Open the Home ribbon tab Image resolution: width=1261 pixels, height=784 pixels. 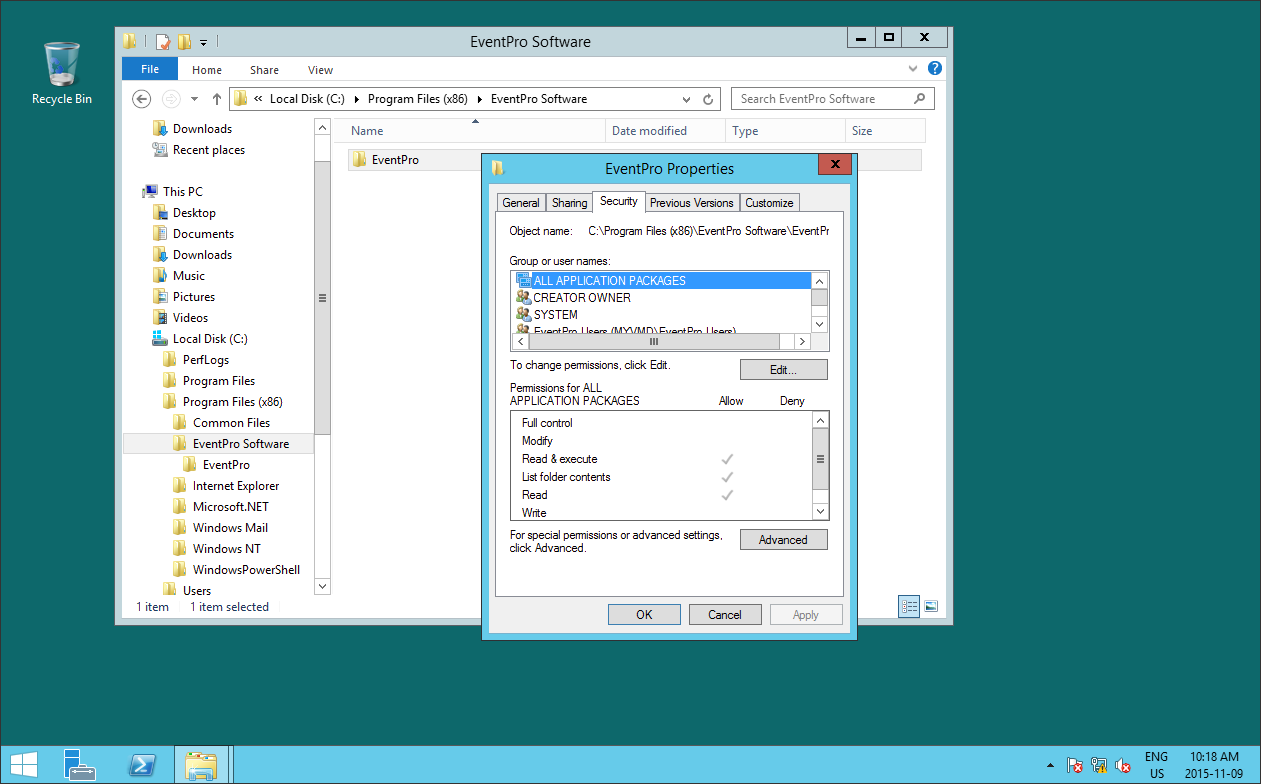tap(207, 70)
